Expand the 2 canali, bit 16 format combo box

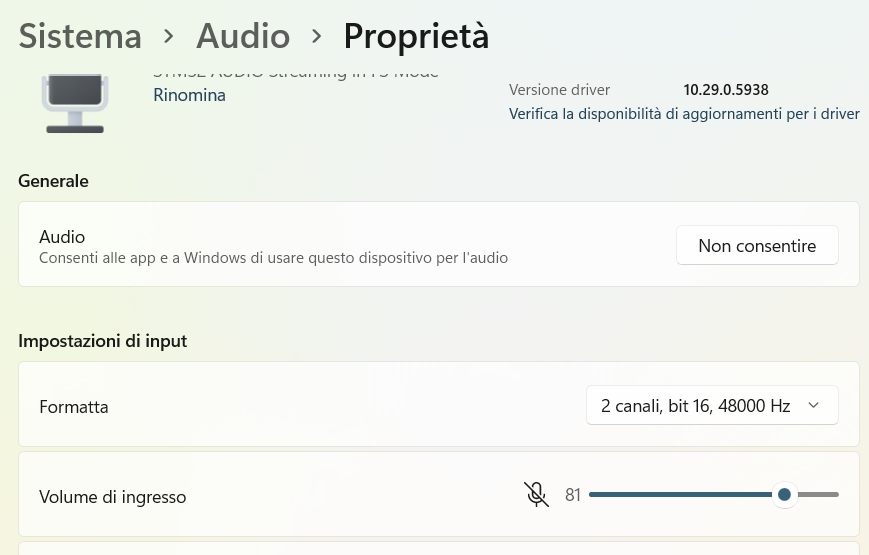712,405
